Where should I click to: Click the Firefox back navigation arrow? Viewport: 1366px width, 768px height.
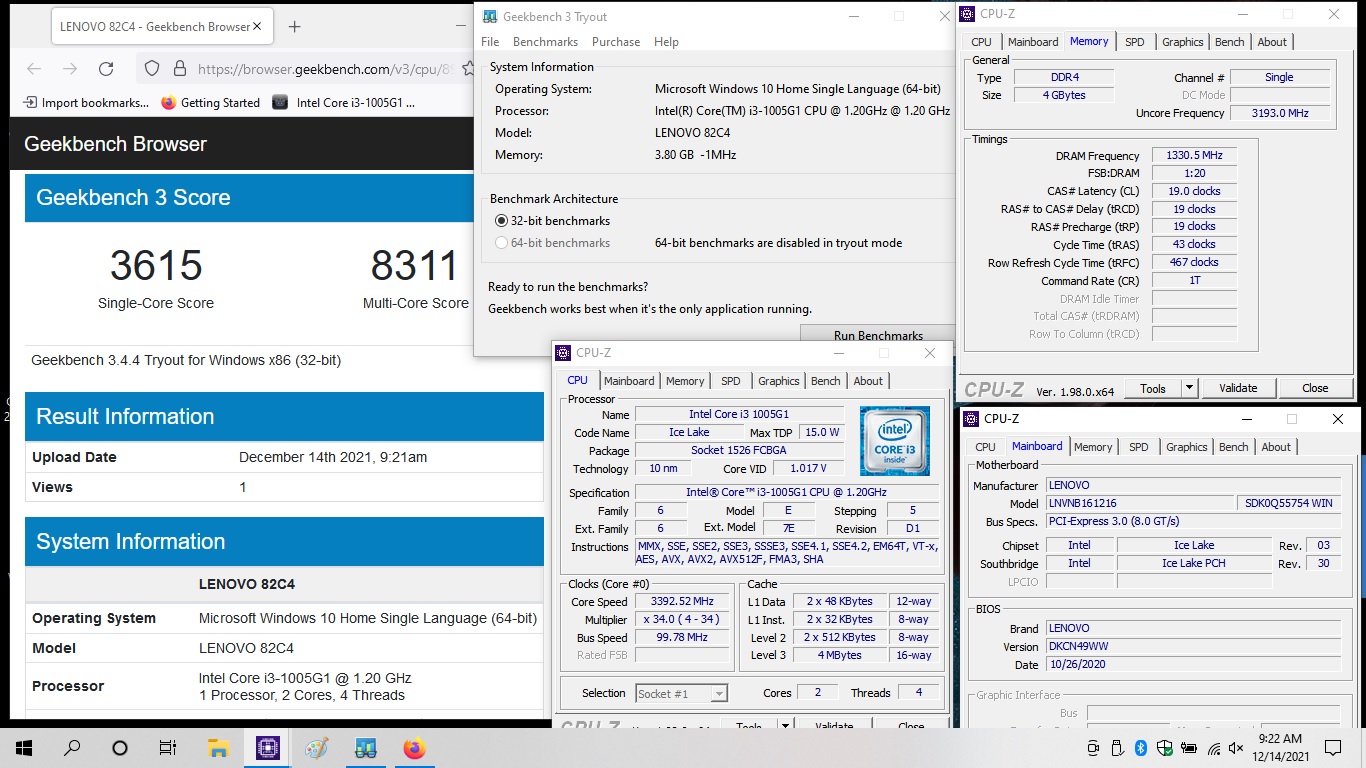tap(34, 69)
